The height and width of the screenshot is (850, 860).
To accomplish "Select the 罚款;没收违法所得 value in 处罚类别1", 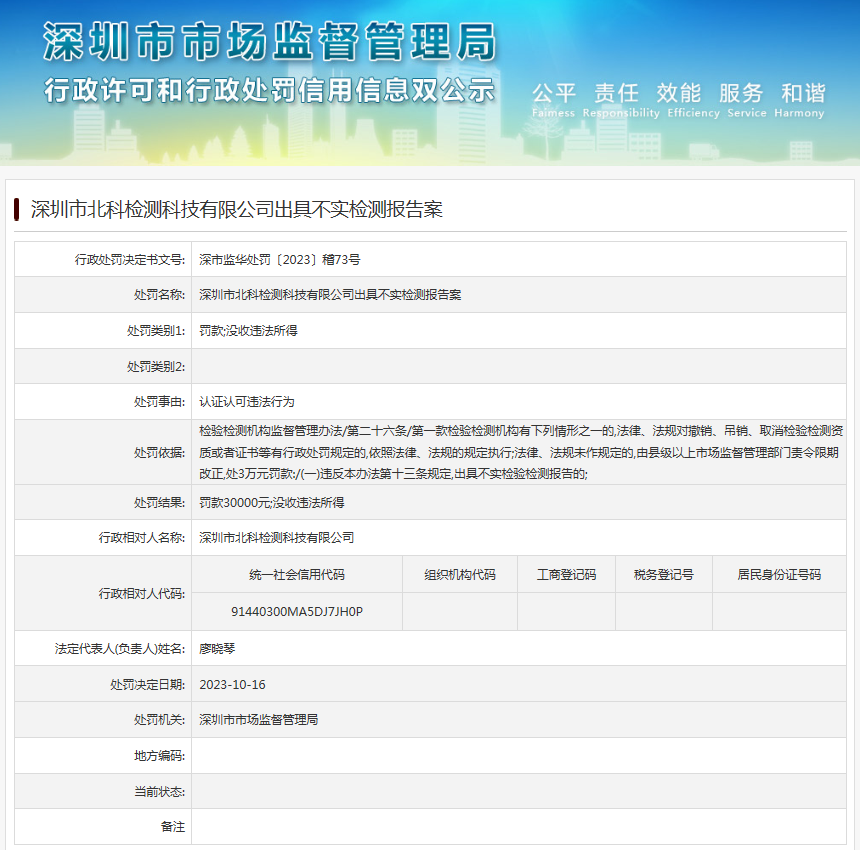I will (248, 330).
